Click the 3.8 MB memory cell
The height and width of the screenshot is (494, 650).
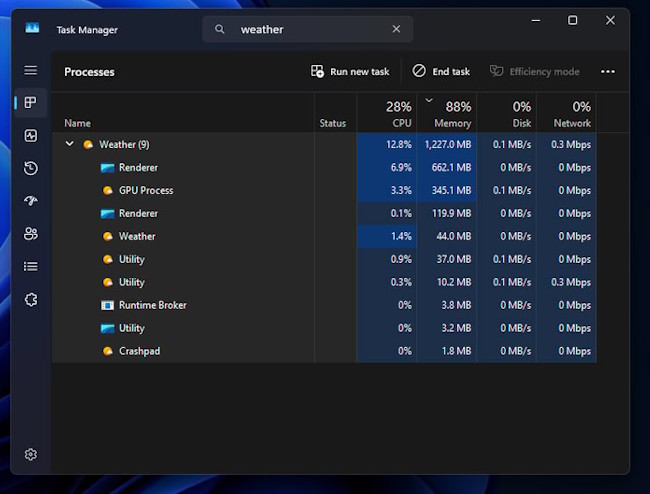(x=447, y=305)
